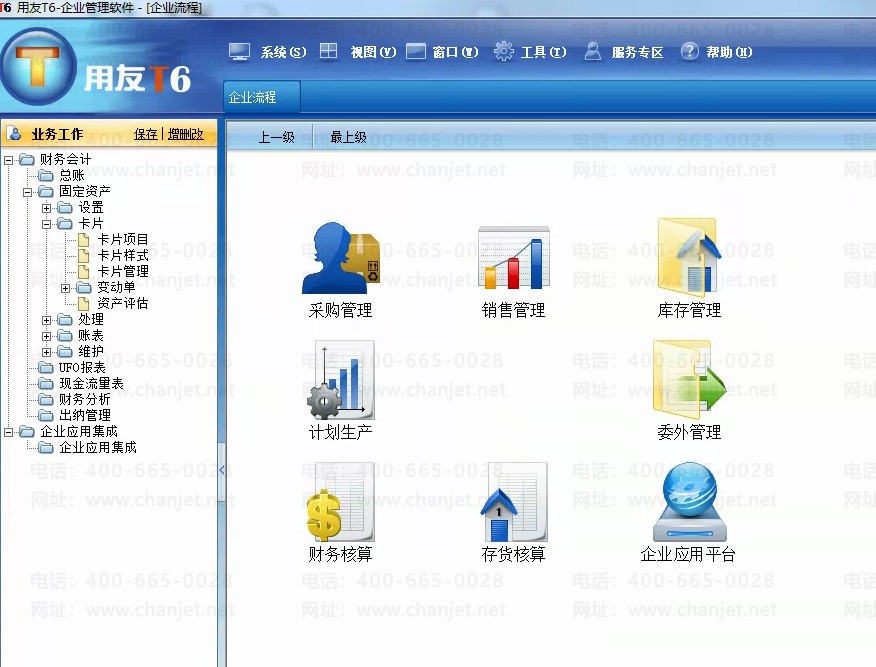Expand the 变动单 tree node

(x=65, y=288)
